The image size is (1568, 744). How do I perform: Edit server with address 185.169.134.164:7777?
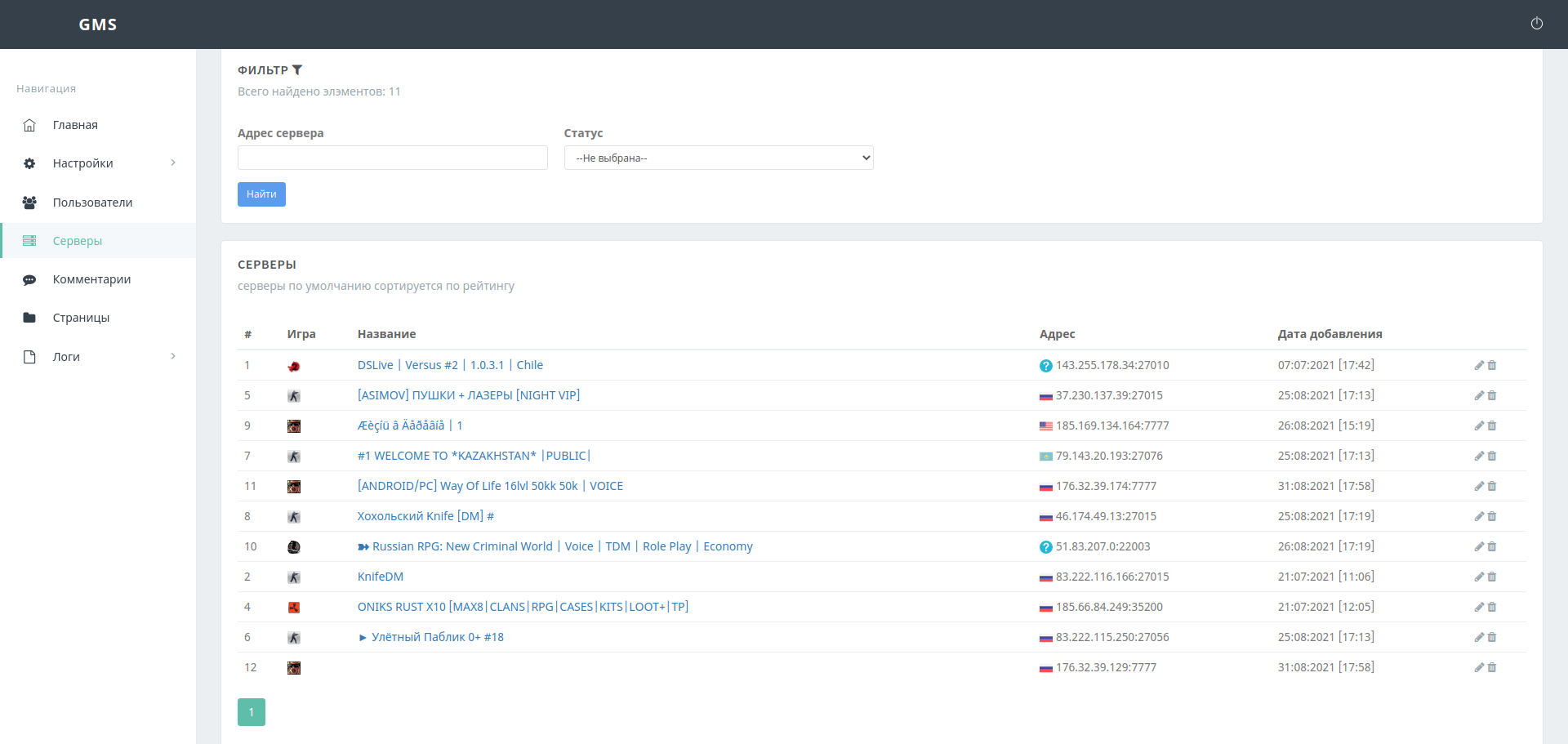tap(1479, 425)
